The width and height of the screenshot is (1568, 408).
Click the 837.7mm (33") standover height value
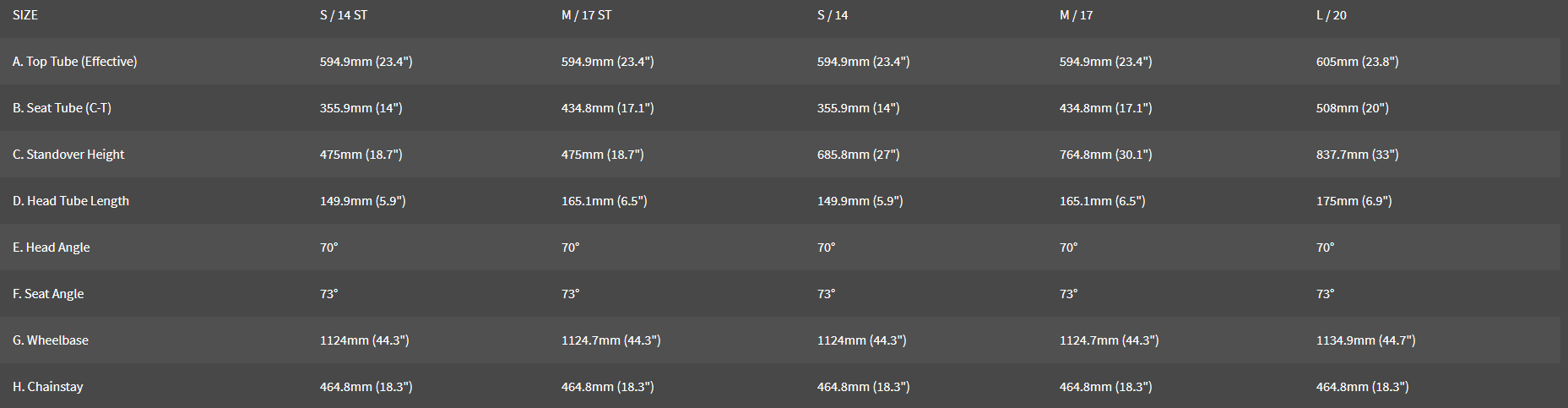(1357, 155)
